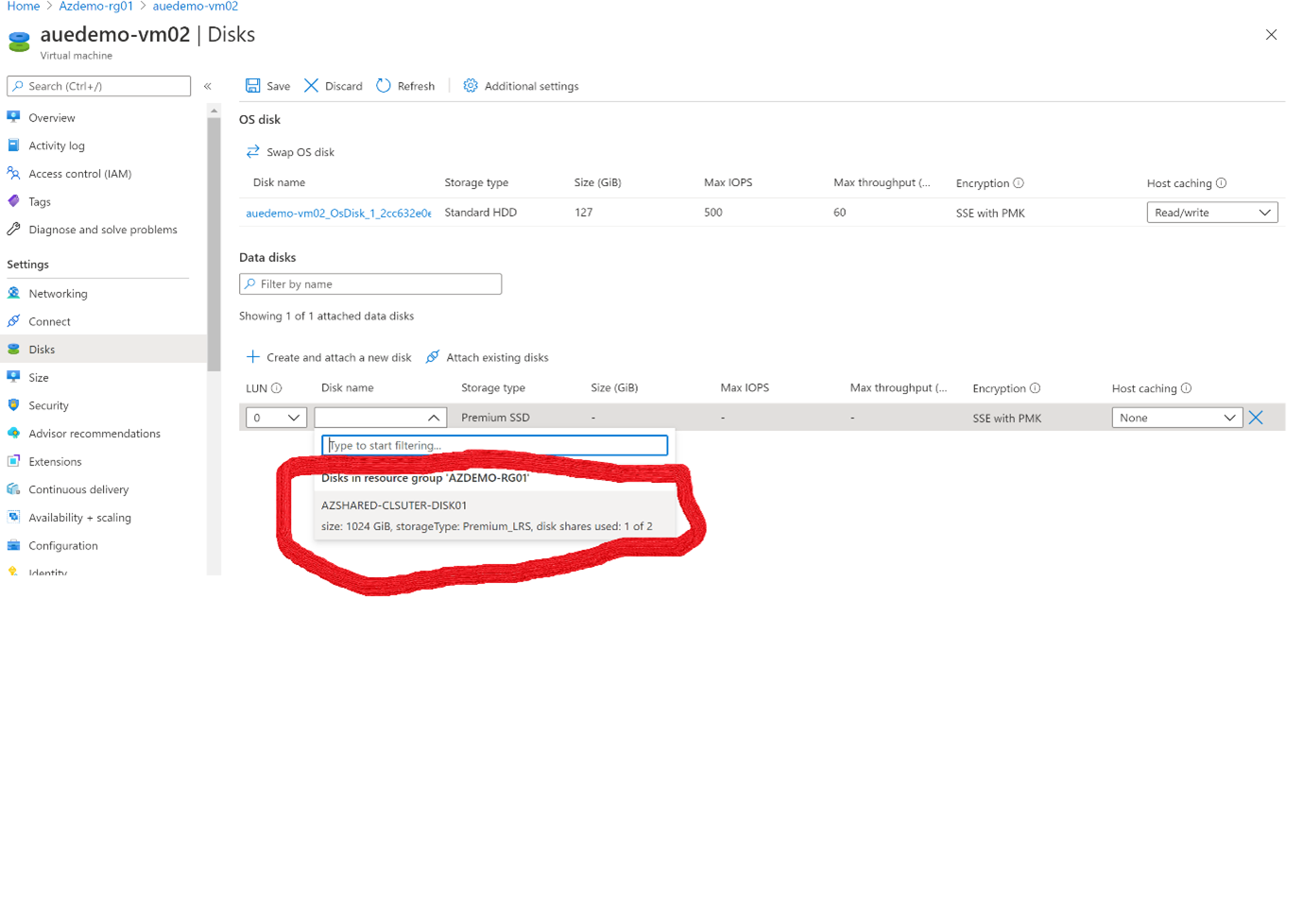Screen dimensions: 1303x924
Task: View Tags for the virtual machine
Action: tap(39, 201)
